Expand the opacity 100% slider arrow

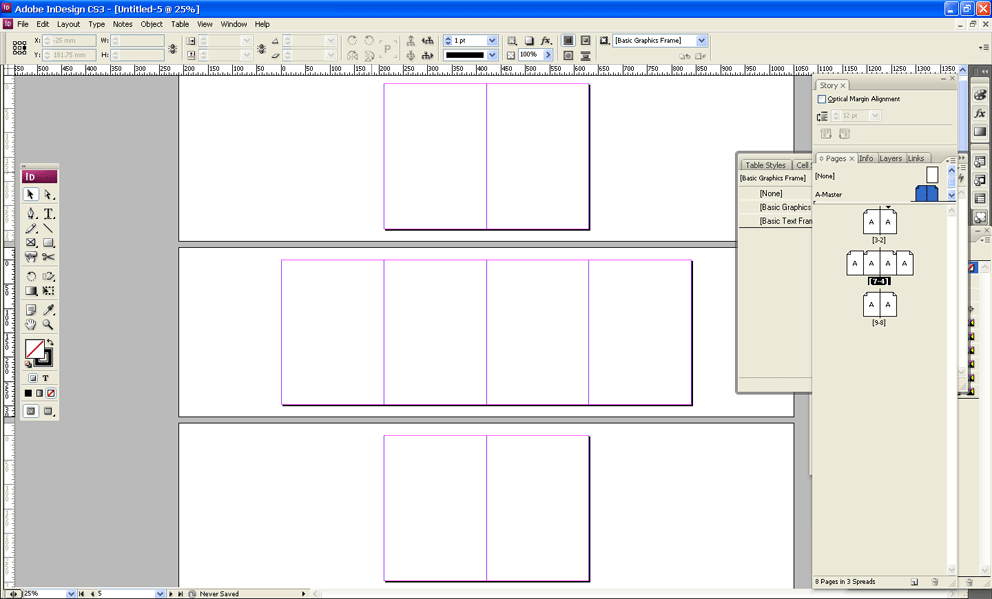click(548, 55)
